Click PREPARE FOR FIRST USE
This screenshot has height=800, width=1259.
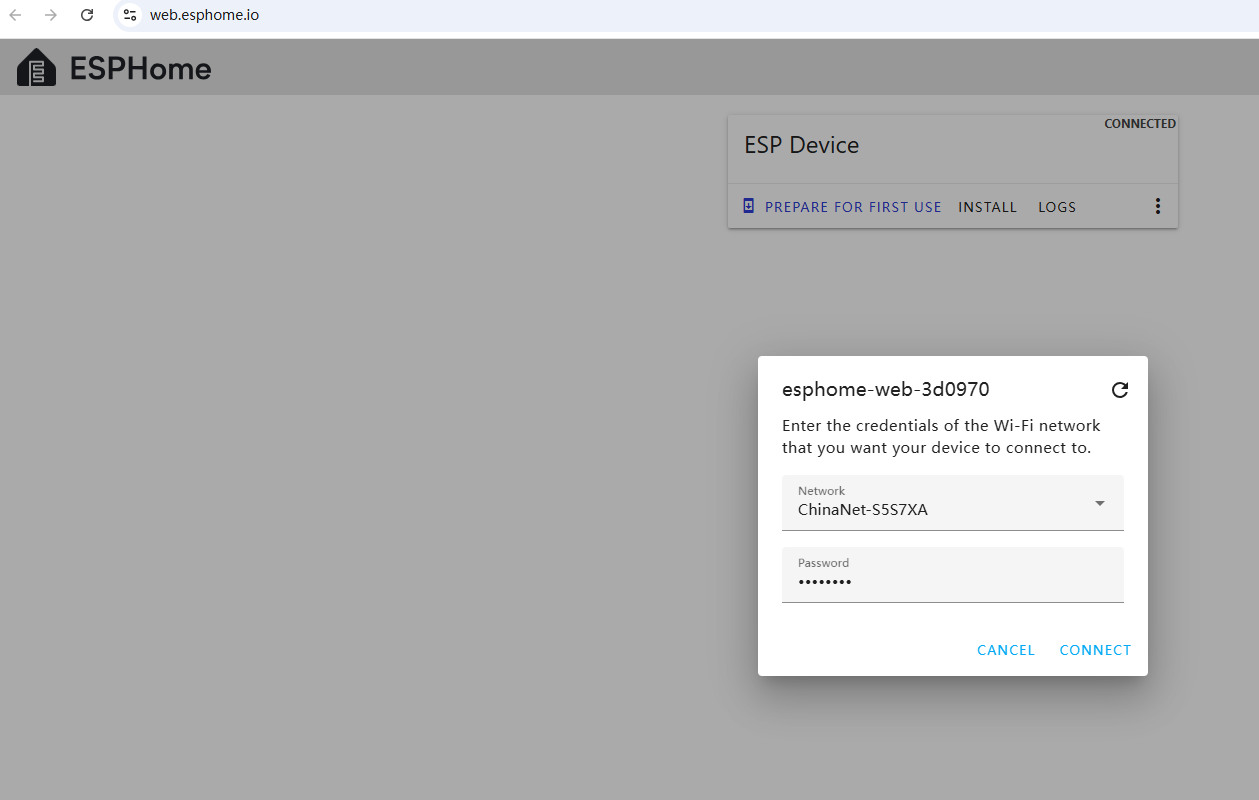(852, 207)
